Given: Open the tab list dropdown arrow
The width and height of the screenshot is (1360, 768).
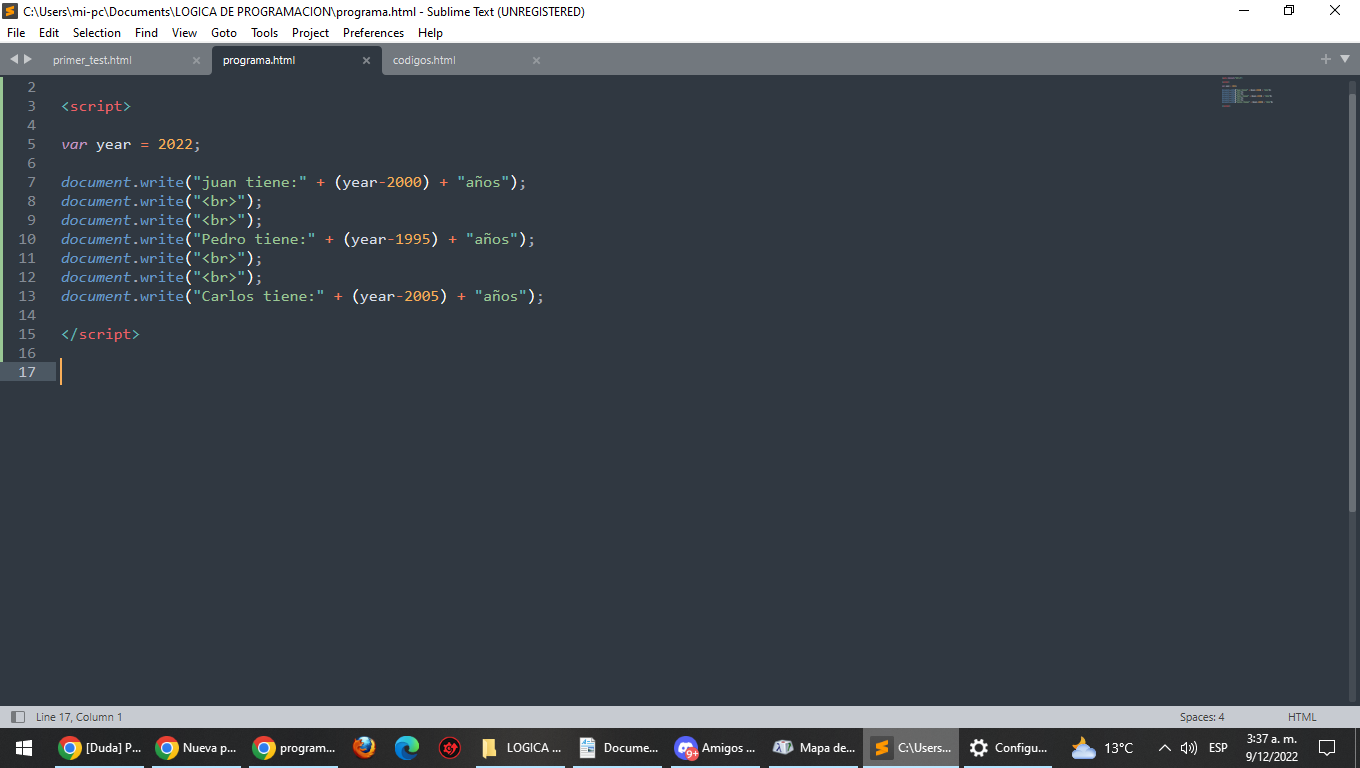Looking at the screenshot, I should click(x=1344, y=59).
